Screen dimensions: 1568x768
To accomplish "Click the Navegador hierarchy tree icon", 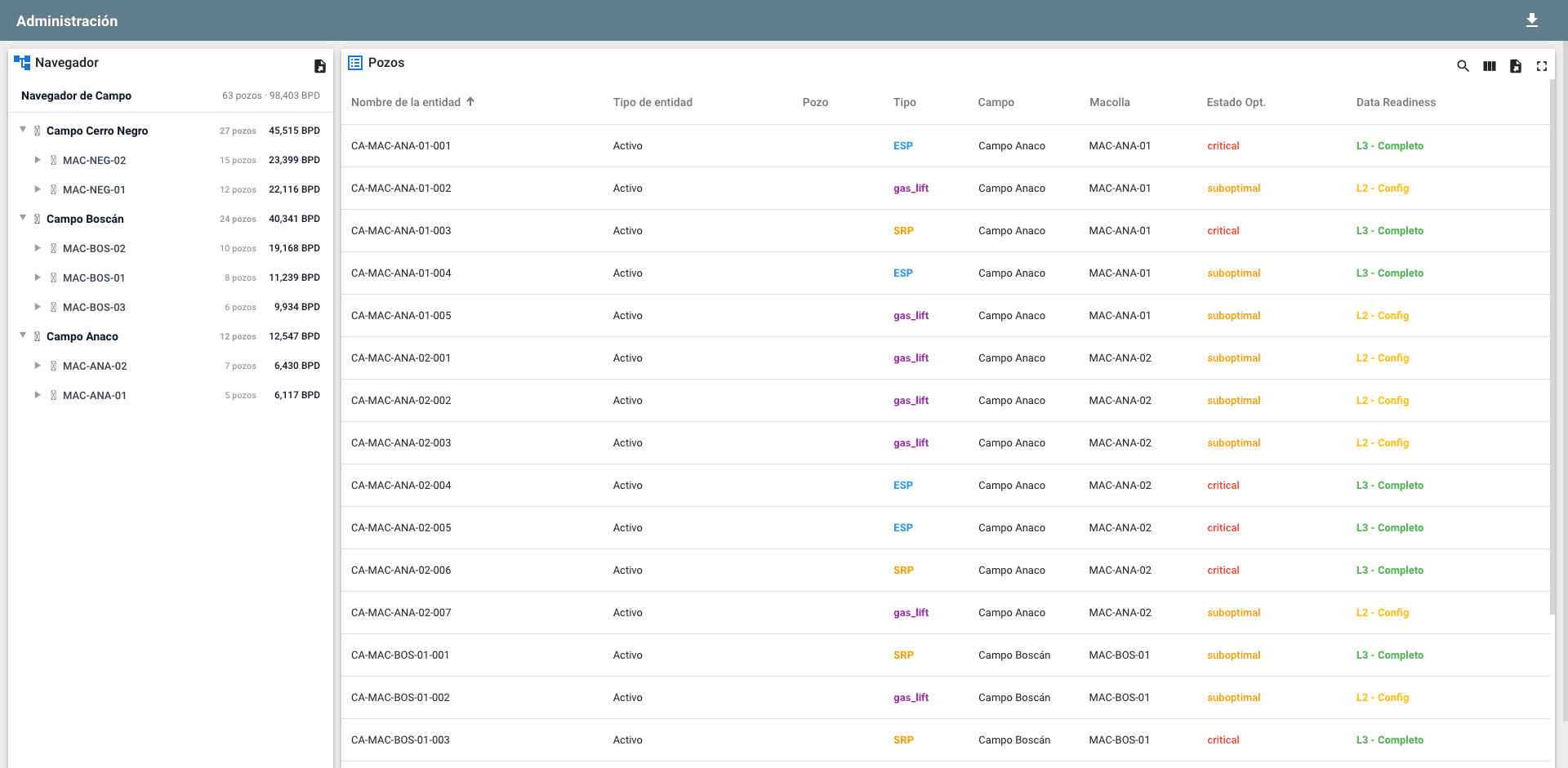I will [22, 63].
